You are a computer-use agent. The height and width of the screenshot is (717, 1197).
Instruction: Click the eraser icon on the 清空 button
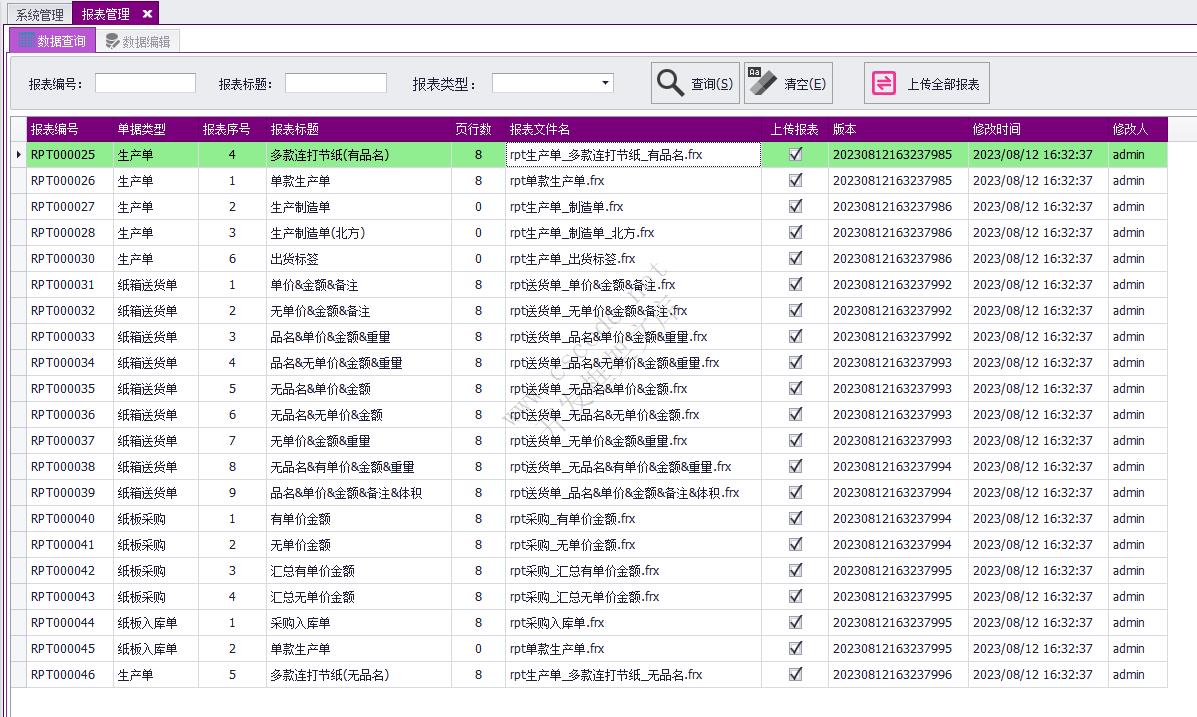[x=763, y=82]
